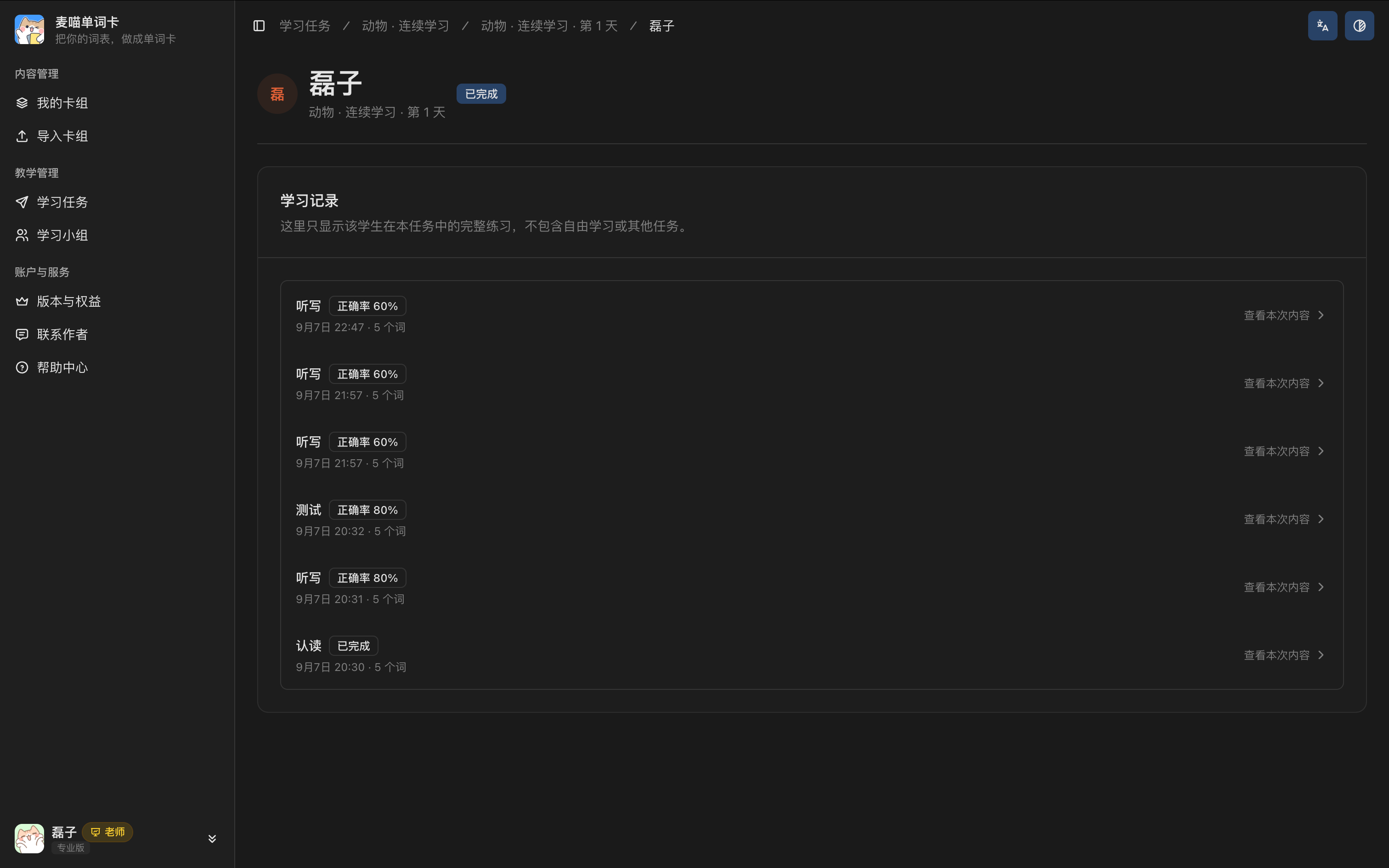This screenshot has height=868, width=1389.
Task: Go to 动物 · 连续学习 · 第 1 天 breadcrumb
Action: pyautogui.click(x=549, y=26)
